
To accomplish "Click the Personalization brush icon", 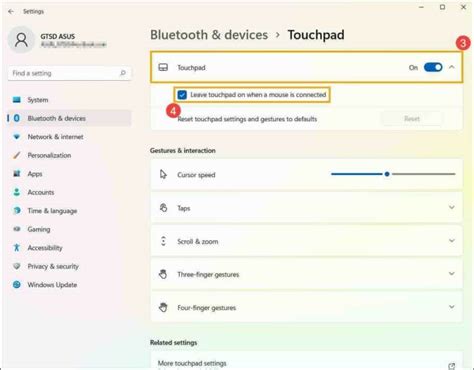I will (x=17, y=155).
